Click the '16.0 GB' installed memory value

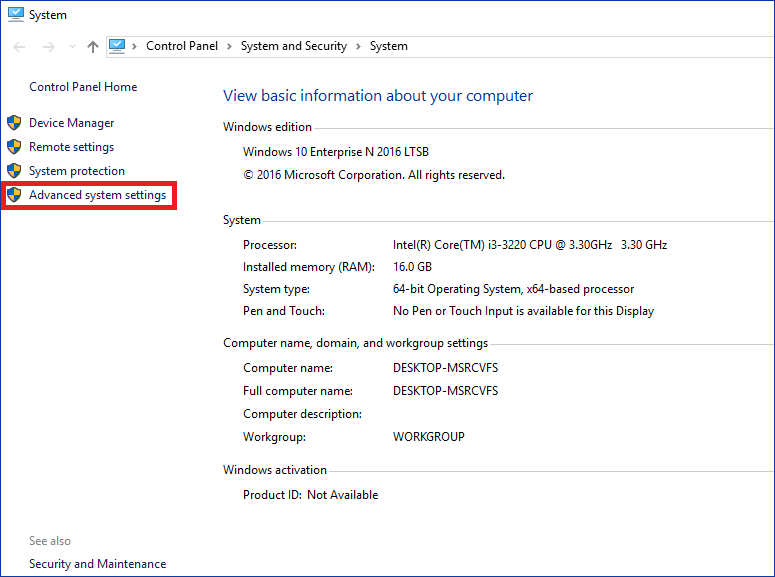point(412,267)
